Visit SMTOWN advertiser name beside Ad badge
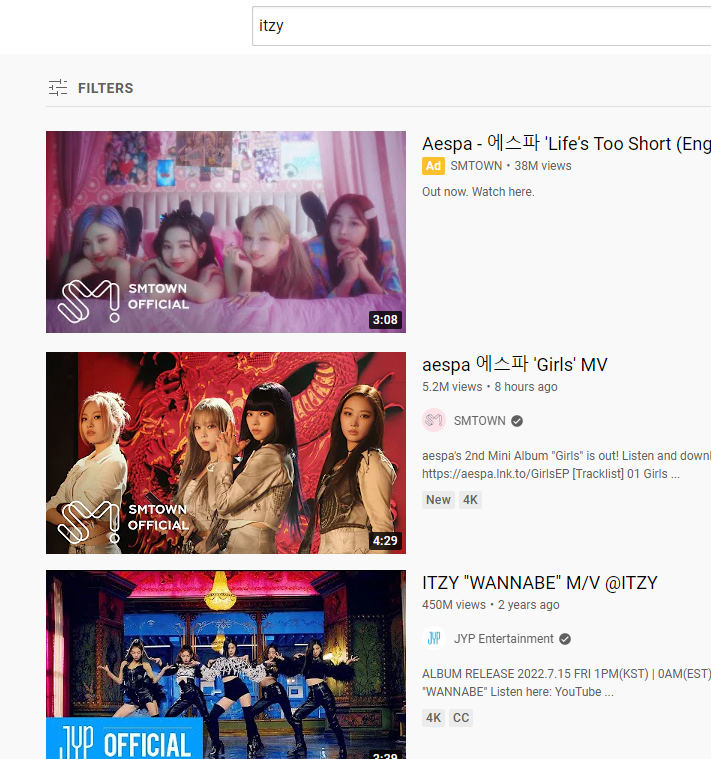Screen dimensions: 711x759 [x=476, y=166]
